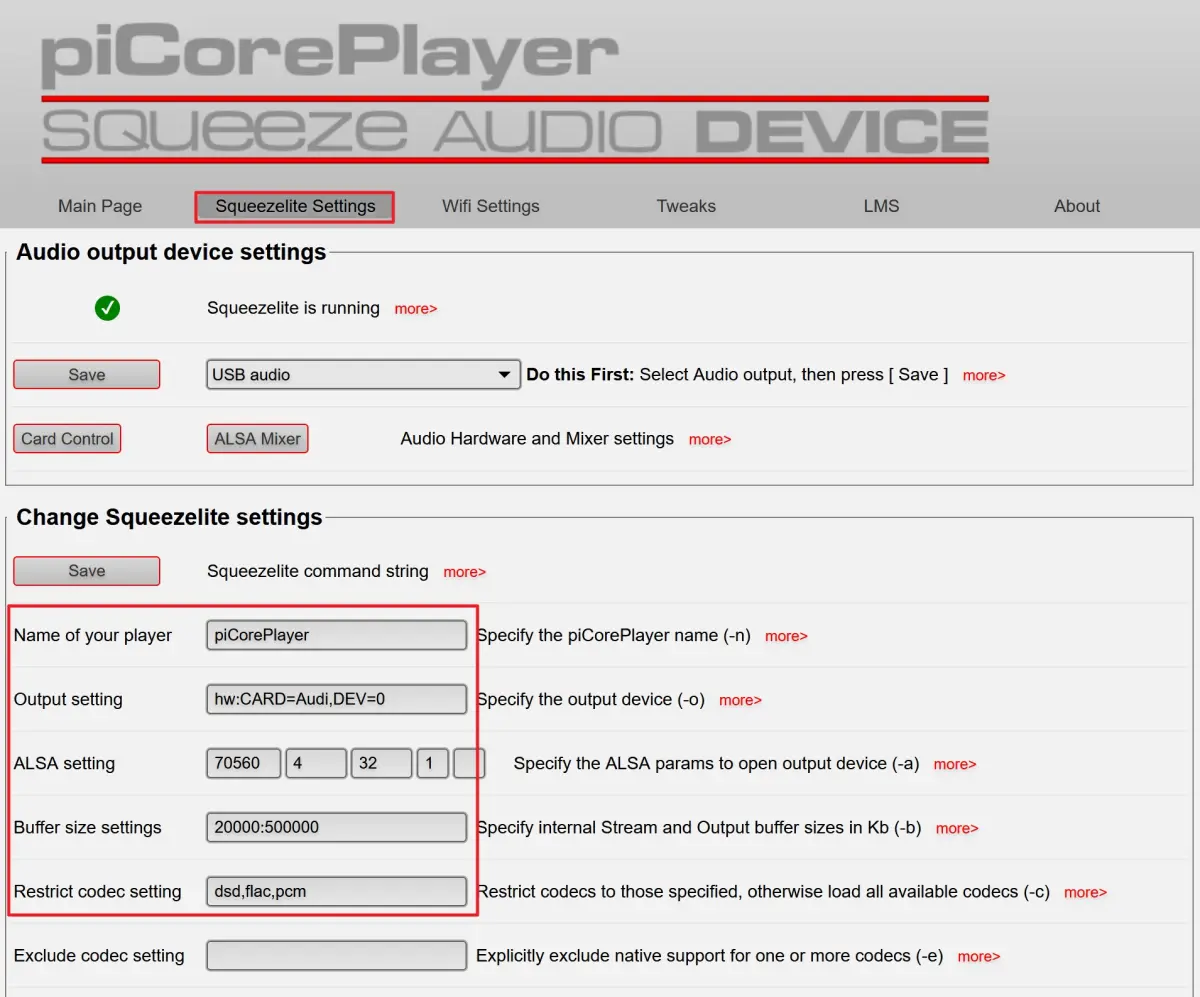Show more about restrict codecs (-c)
The image size is (1200, 997).
tap(1086, 892)
